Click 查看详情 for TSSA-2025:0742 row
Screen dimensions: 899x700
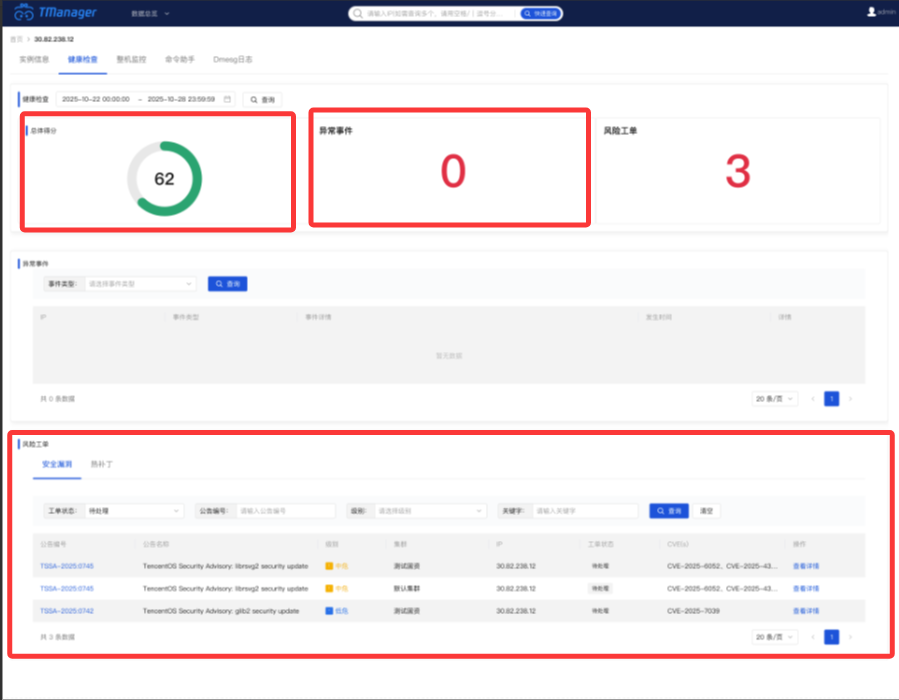(x=805, y=610)
